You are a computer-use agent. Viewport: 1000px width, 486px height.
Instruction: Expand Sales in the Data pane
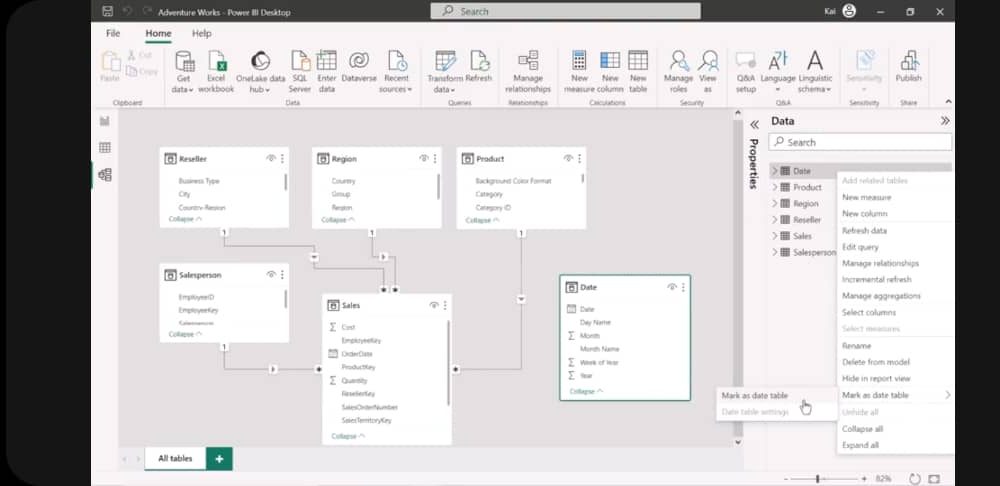[775, 236]
